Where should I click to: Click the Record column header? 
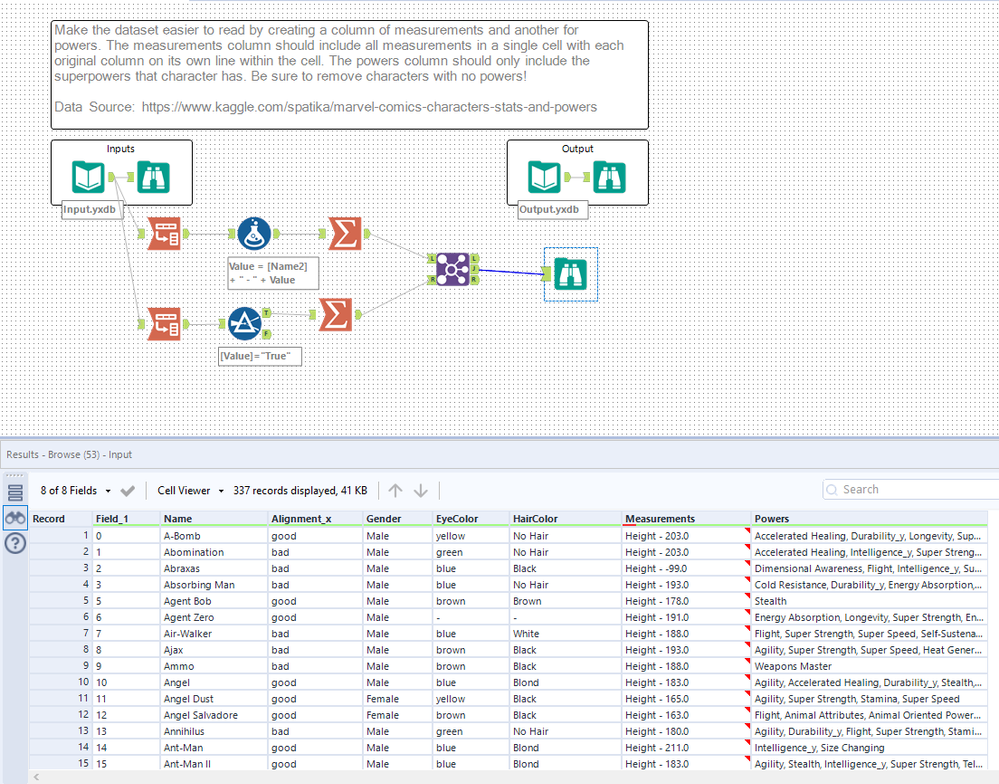click(61, 518)
